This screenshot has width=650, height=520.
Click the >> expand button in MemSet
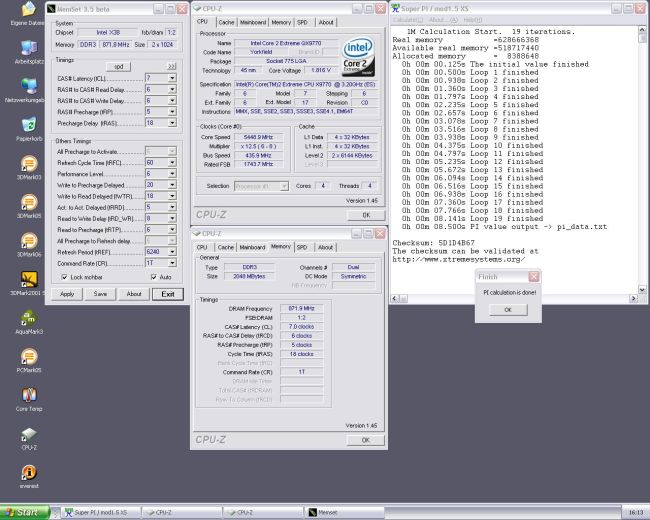pos(171,66)
